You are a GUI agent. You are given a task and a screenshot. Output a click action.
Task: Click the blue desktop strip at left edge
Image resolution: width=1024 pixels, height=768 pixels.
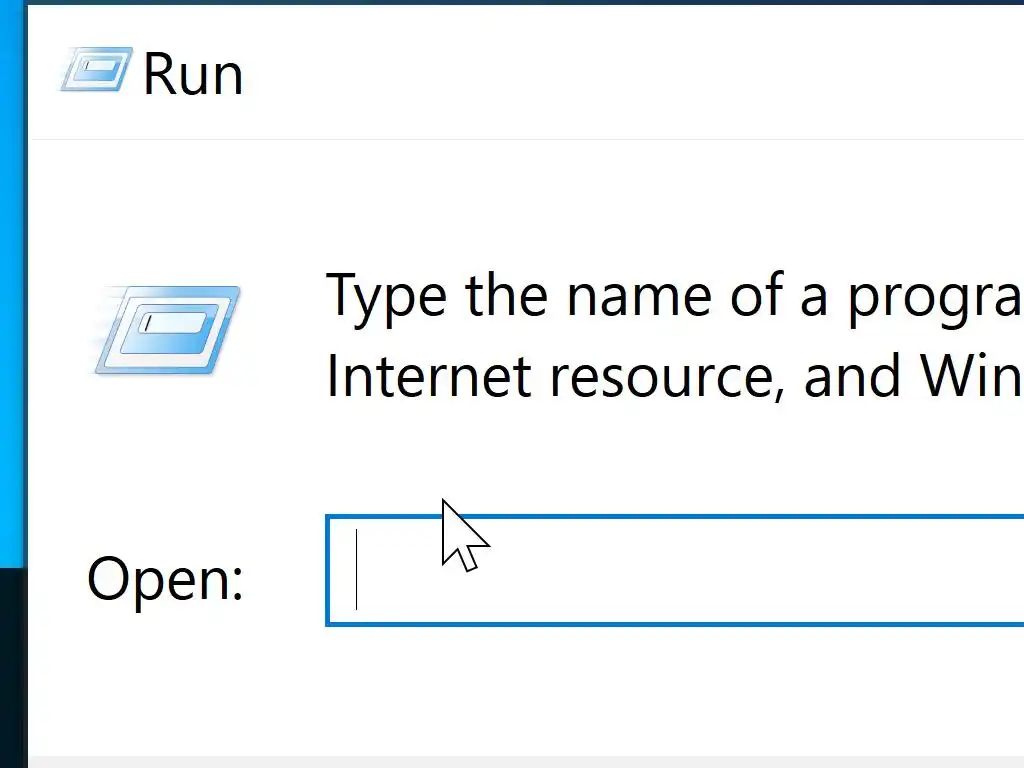[12, 300]
